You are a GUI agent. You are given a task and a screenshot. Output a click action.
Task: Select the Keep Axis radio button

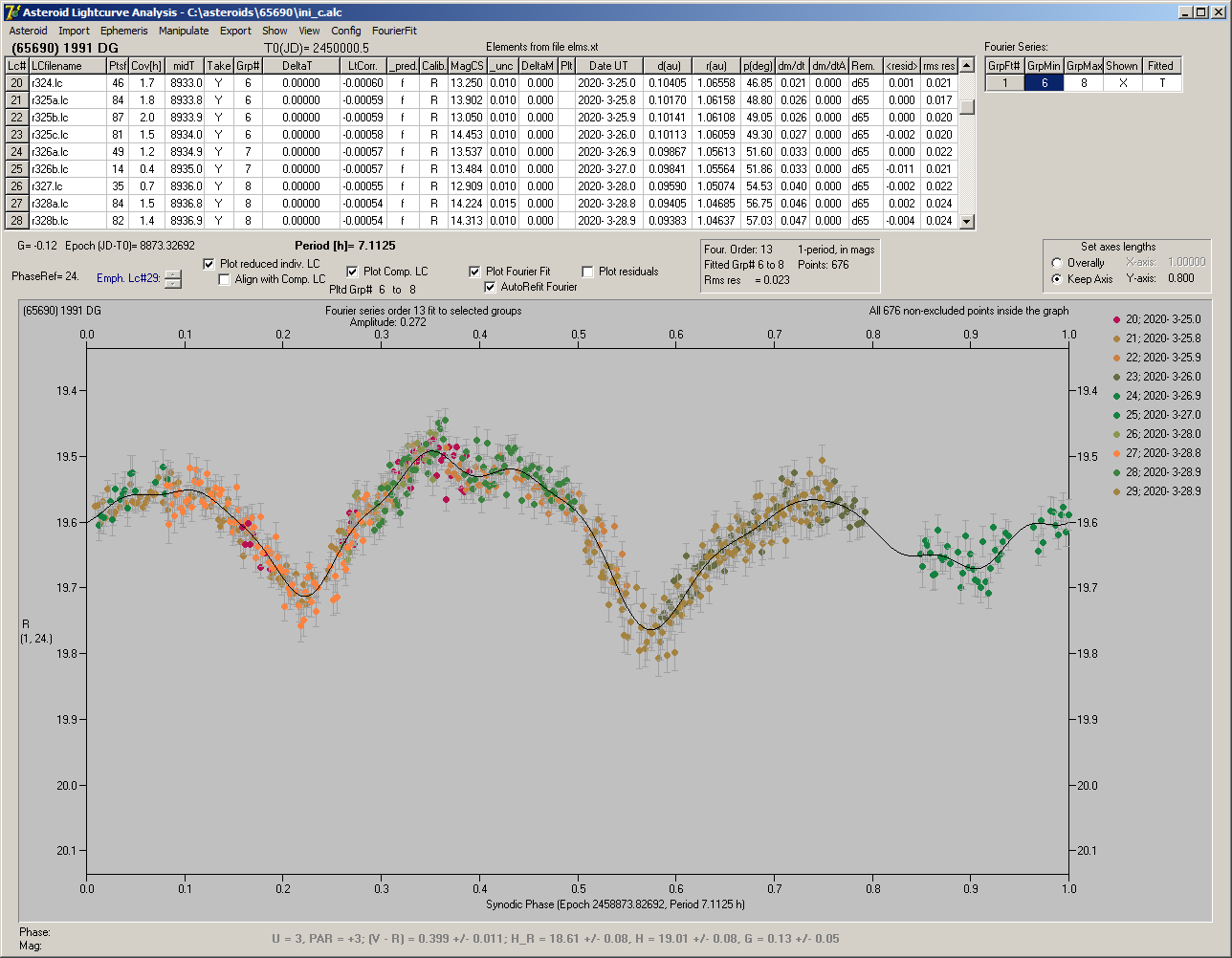pos(1056,279)
